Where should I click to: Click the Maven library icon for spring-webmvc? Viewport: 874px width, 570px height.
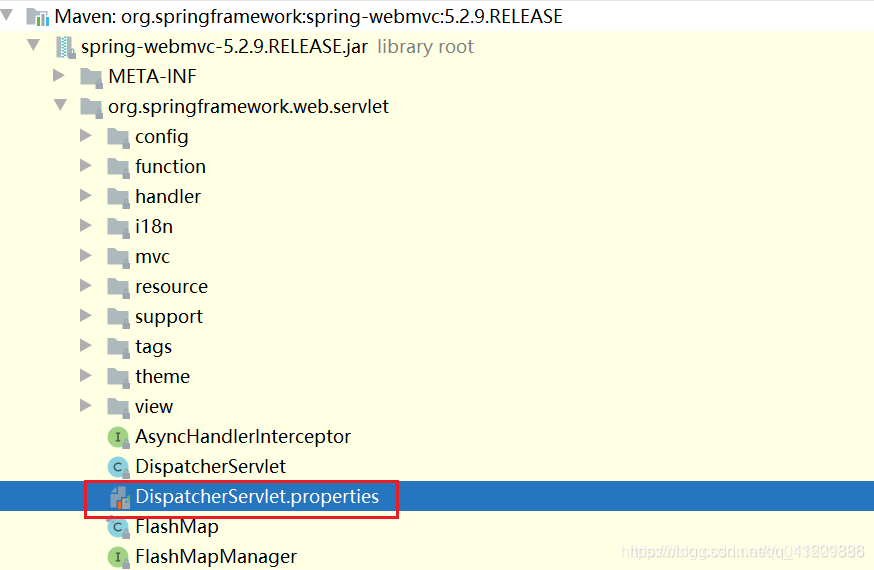[x=38, y=17]
